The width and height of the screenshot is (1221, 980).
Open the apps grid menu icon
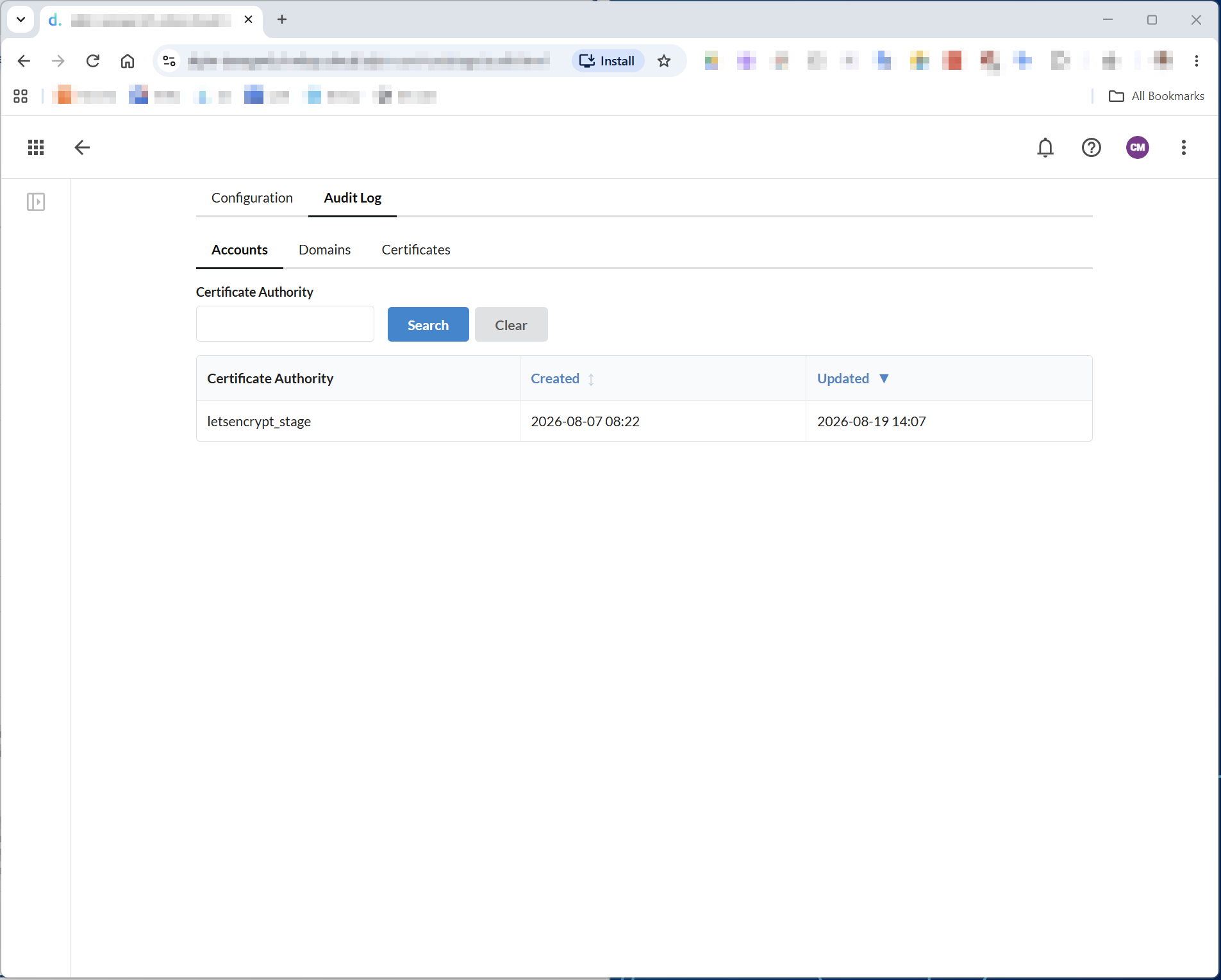click(x=36, y=147)
